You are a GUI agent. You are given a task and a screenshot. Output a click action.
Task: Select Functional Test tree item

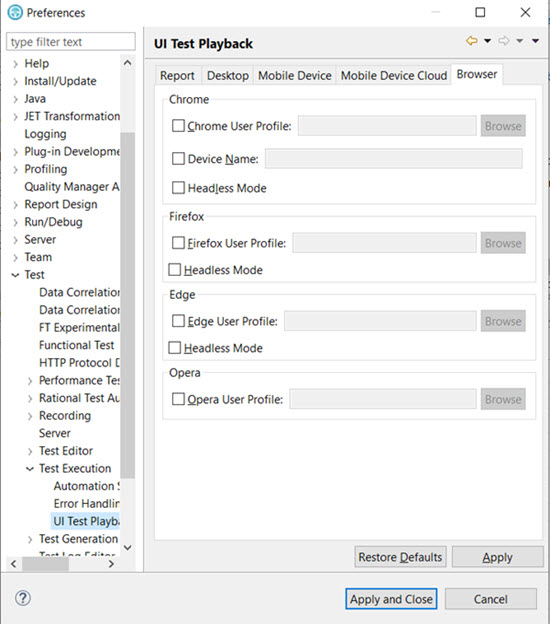[x=76, y=345]
